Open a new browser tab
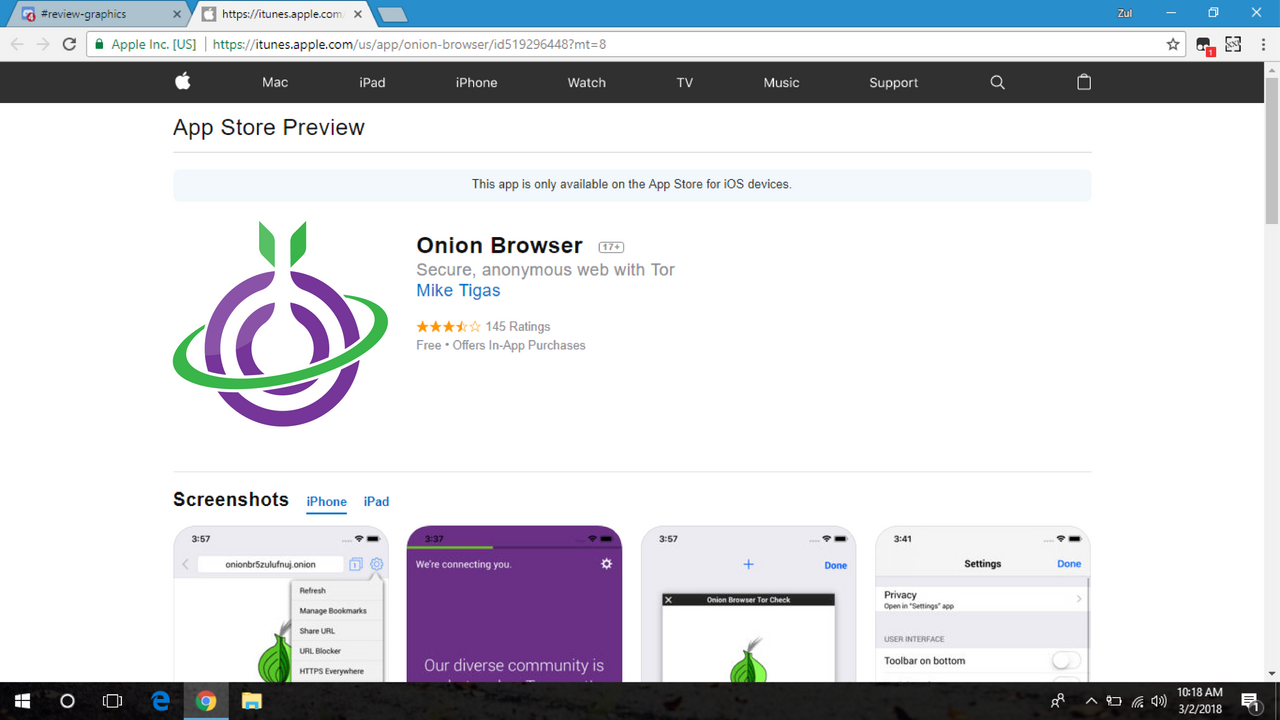 tap(392, 15)
